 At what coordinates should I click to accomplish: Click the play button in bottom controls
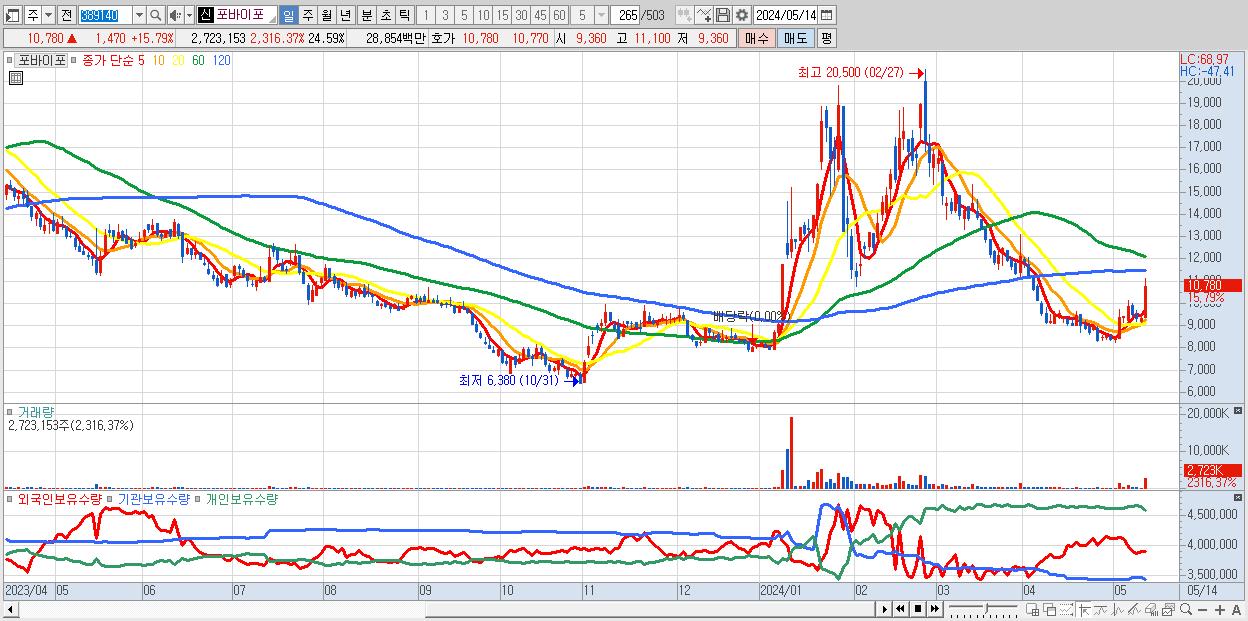point(885,609)
